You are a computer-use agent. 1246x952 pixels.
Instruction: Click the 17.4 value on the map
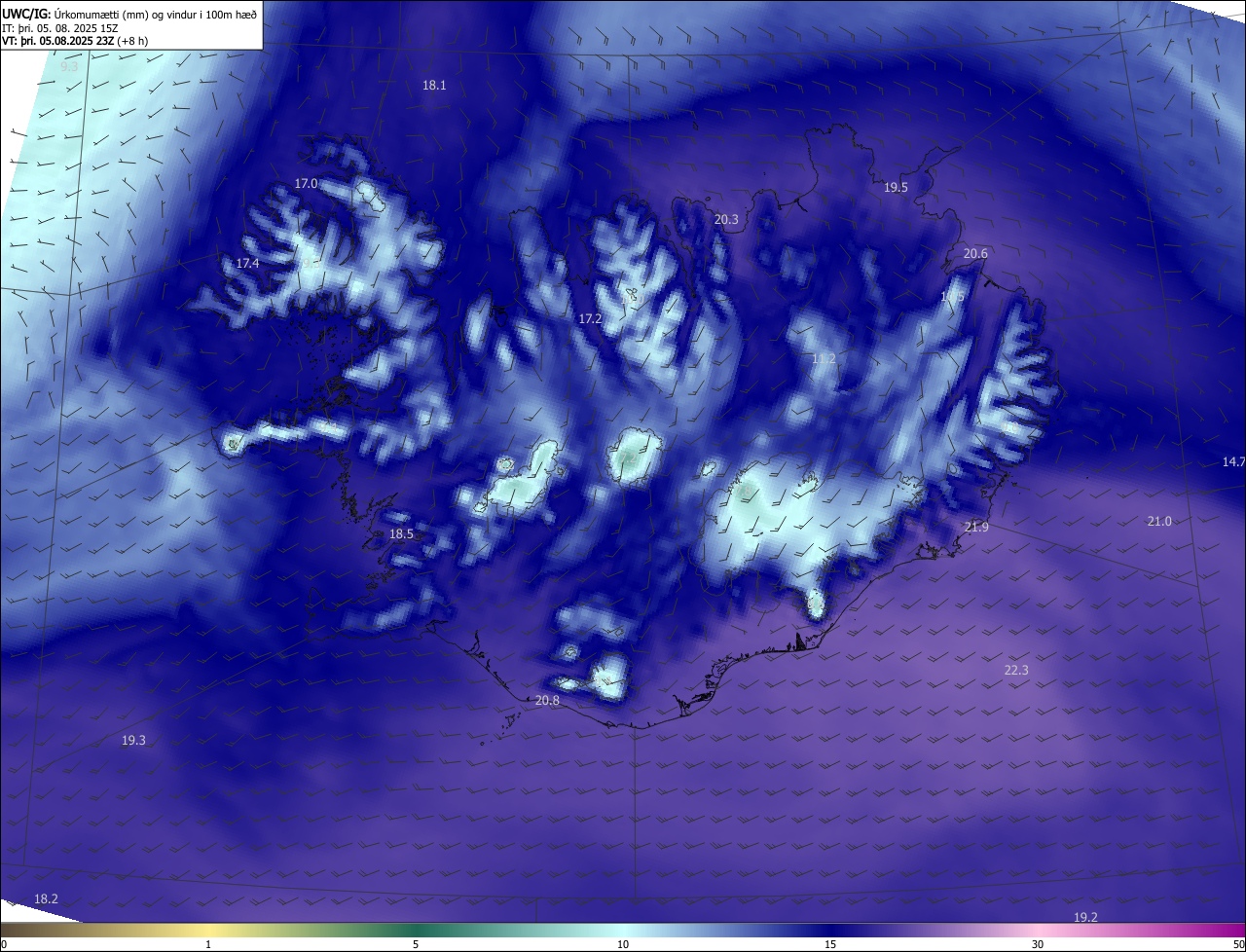247,264
